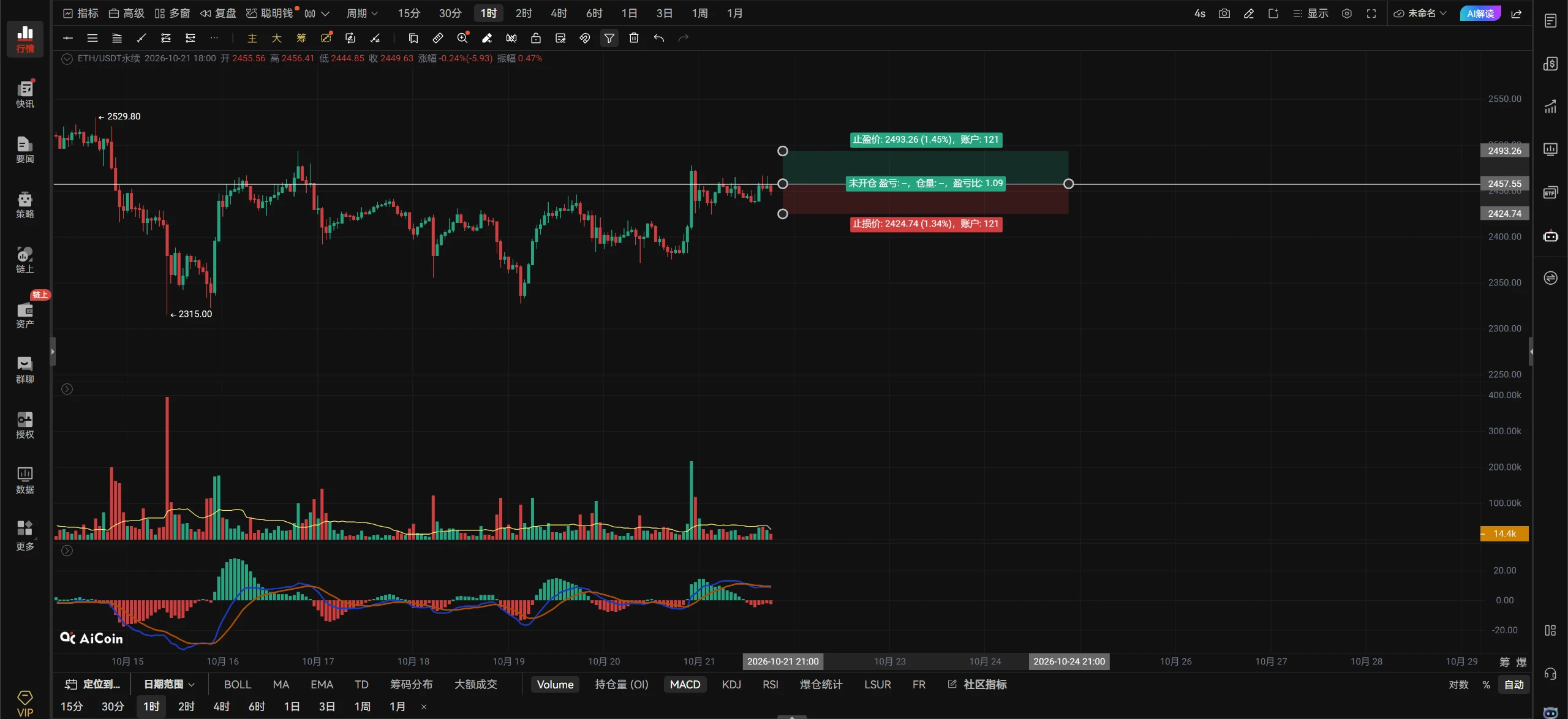The image size is (1568, 719).
Task: Select 15分 timeframe in top bar
Action: coord(409,13)
